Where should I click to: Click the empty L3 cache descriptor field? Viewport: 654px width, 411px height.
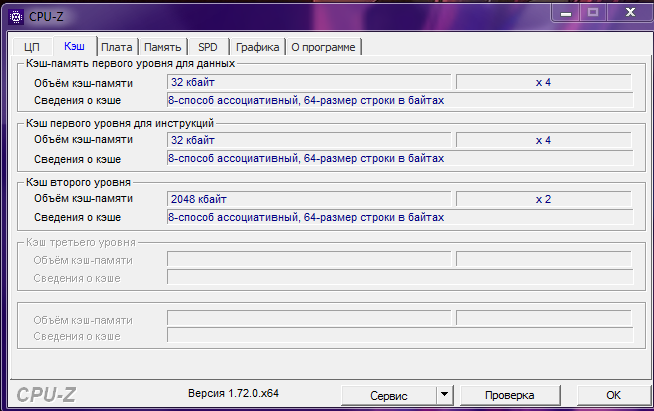pyautogui.click(x=400, y=277)
